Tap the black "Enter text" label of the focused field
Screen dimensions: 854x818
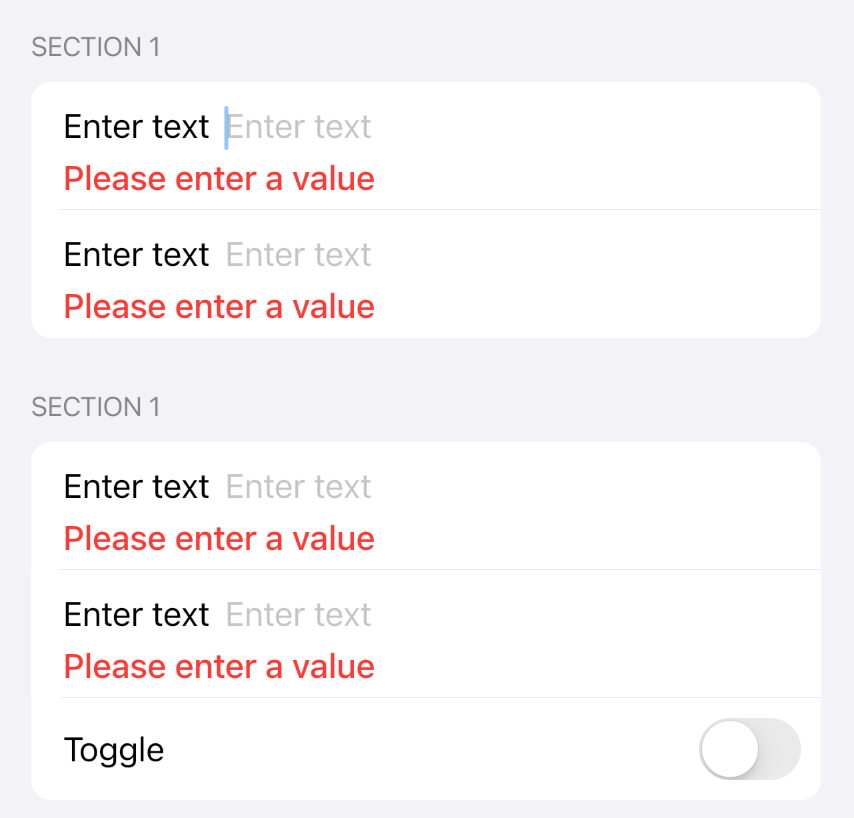coord(136,127)
